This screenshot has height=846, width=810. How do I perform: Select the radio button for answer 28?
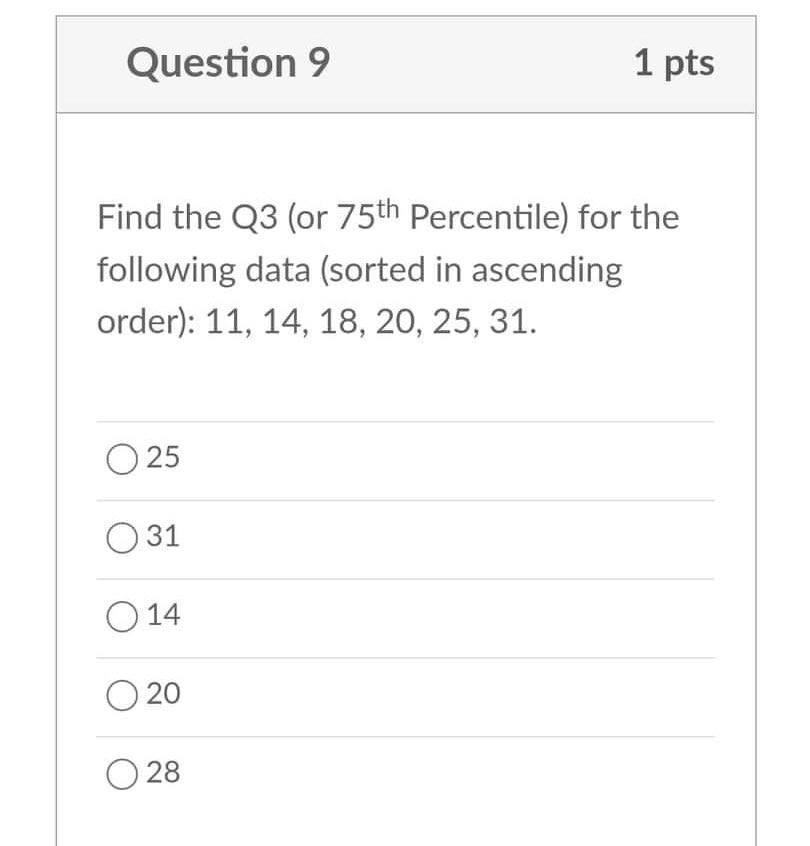tap(121, 772)
